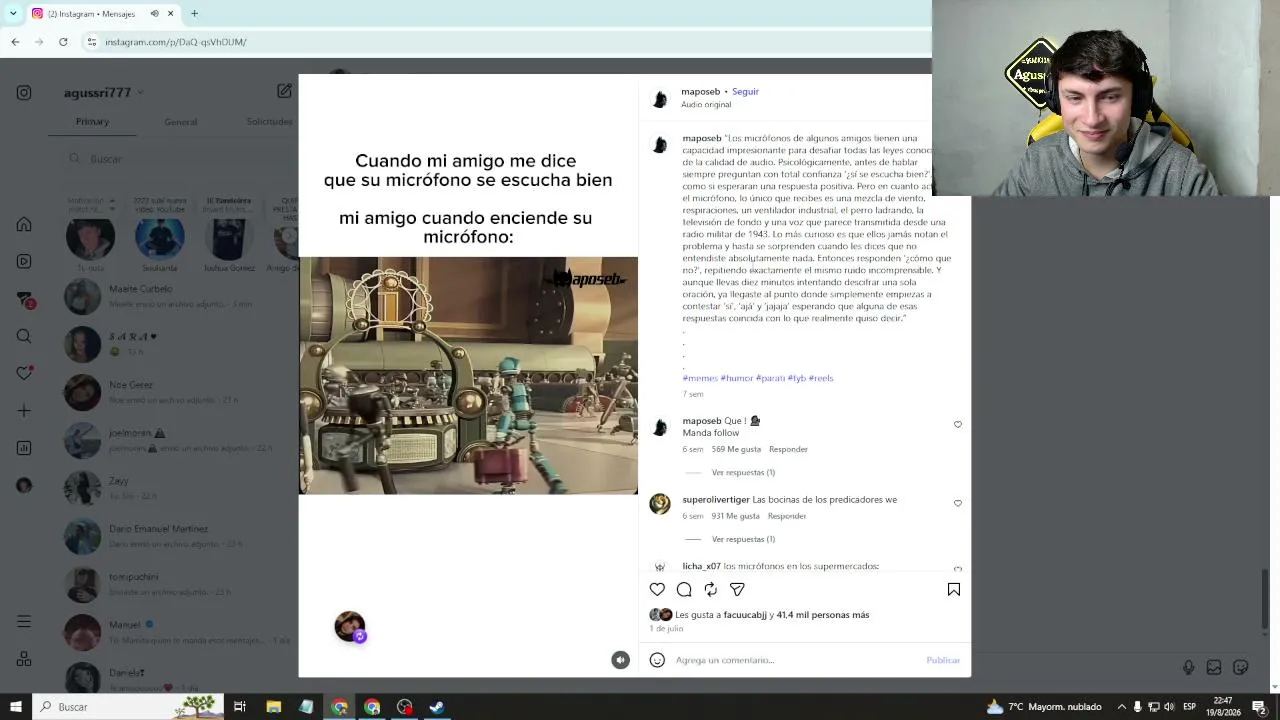Save the post with the bookmark icon
The image size is (1280, 720).
pos(954,590)
